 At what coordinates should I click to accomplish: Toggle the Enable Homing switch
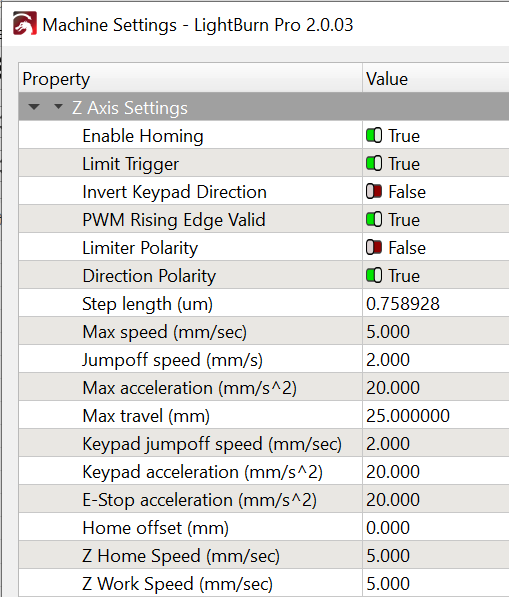point(374,136)
